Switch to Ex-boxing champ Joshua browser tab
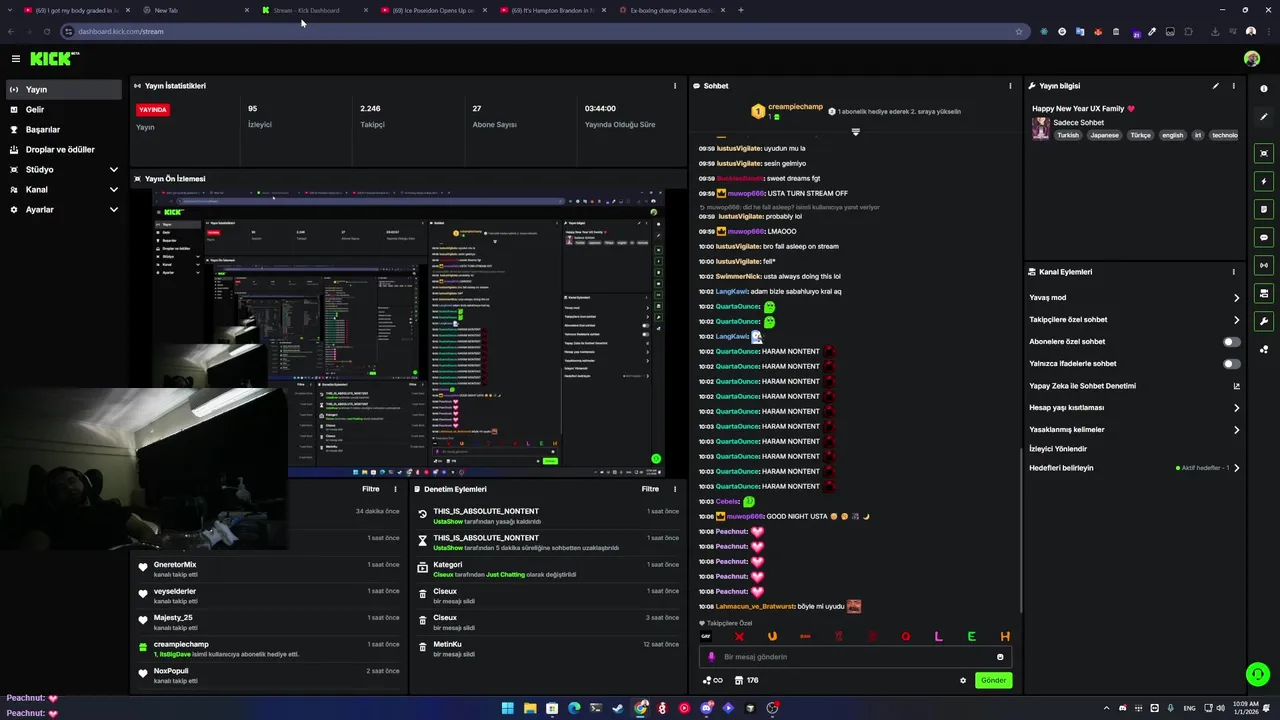The height and width of the screenshot is (720, 1280). [x=672, y=10]
